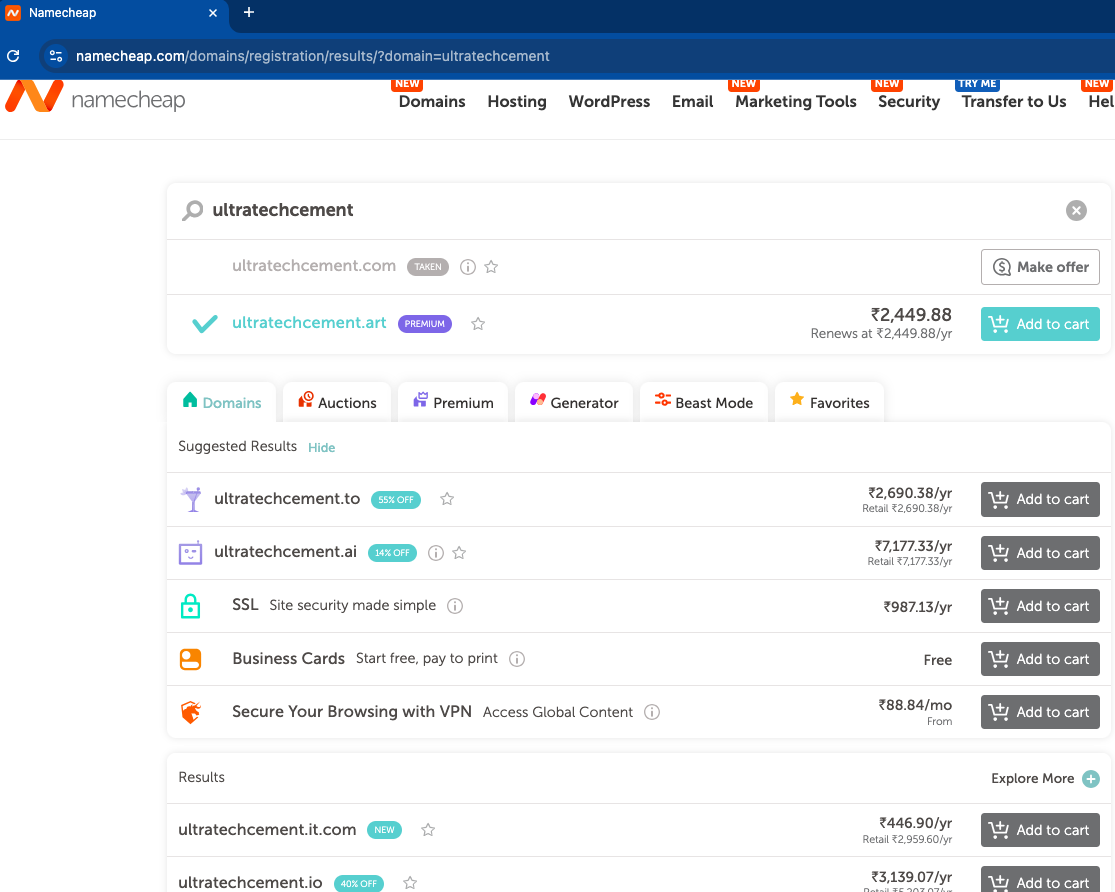The height and width of the screenshot is (892, 1115).
Task: Click the 40% OFF badge
Action: pyautogui.click(x=358, y=883)
